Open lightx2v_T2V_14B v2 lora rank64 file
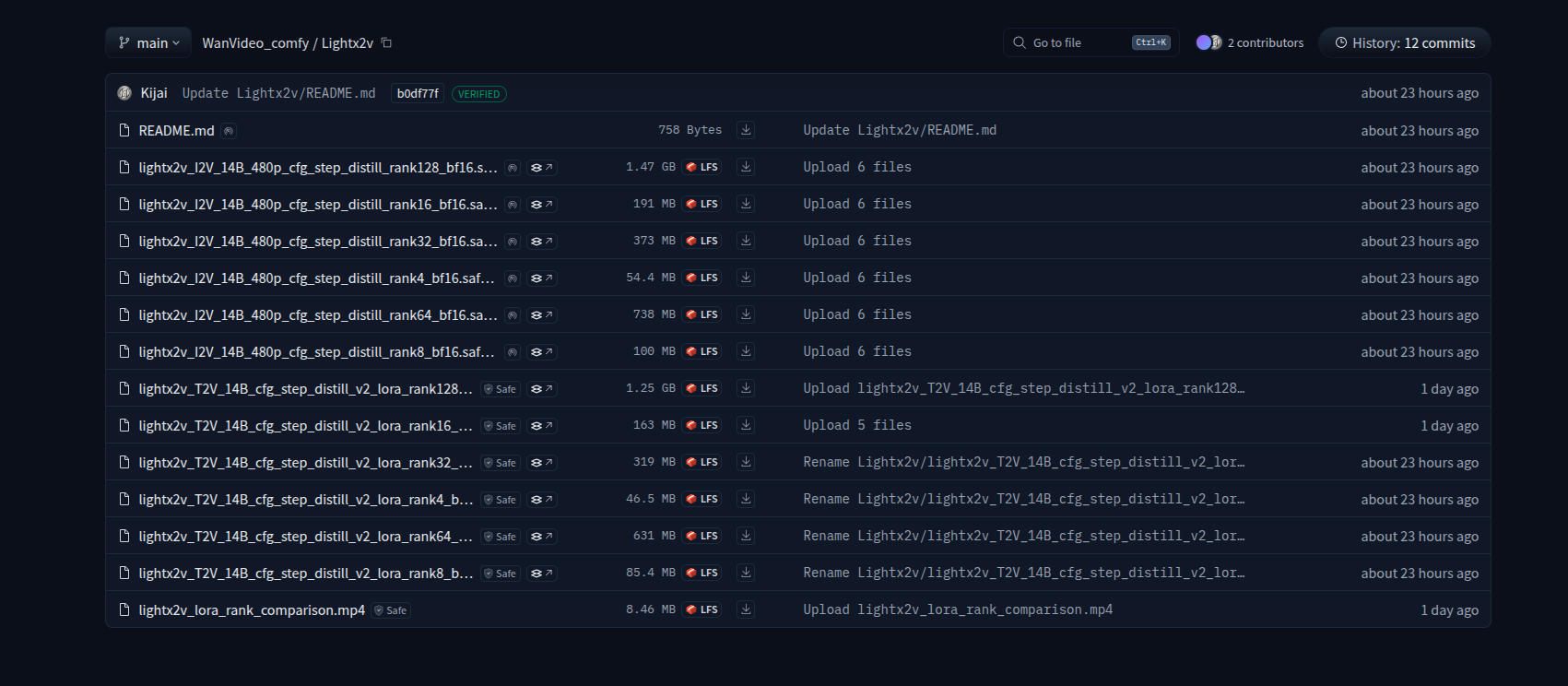The width and height of the screenshot is (1568, 686). coord(306,537)
